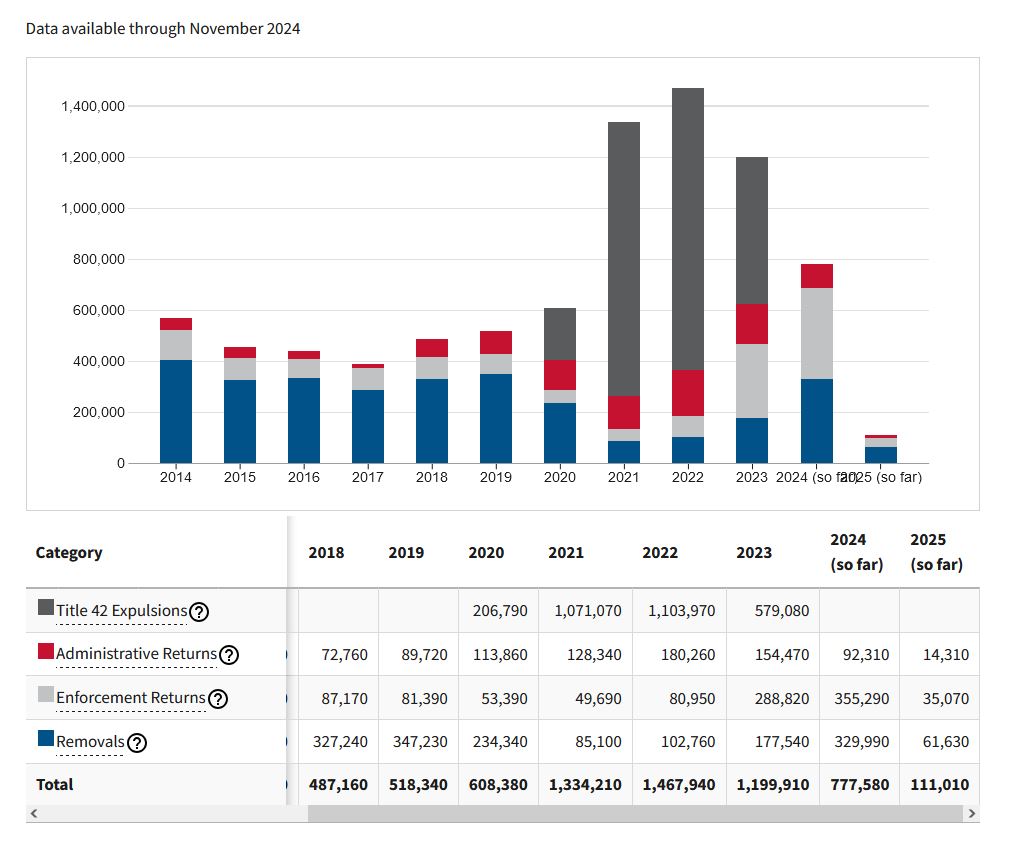Click the 2023 column header
The image size is (1020, 862).
(754, 553)
